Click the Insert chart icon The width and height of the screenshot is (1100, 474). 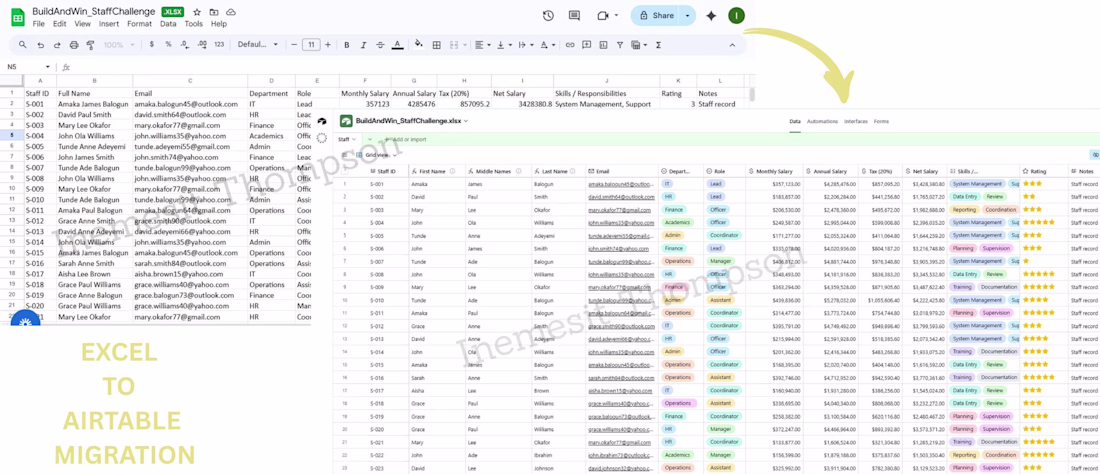click(603, 45)
